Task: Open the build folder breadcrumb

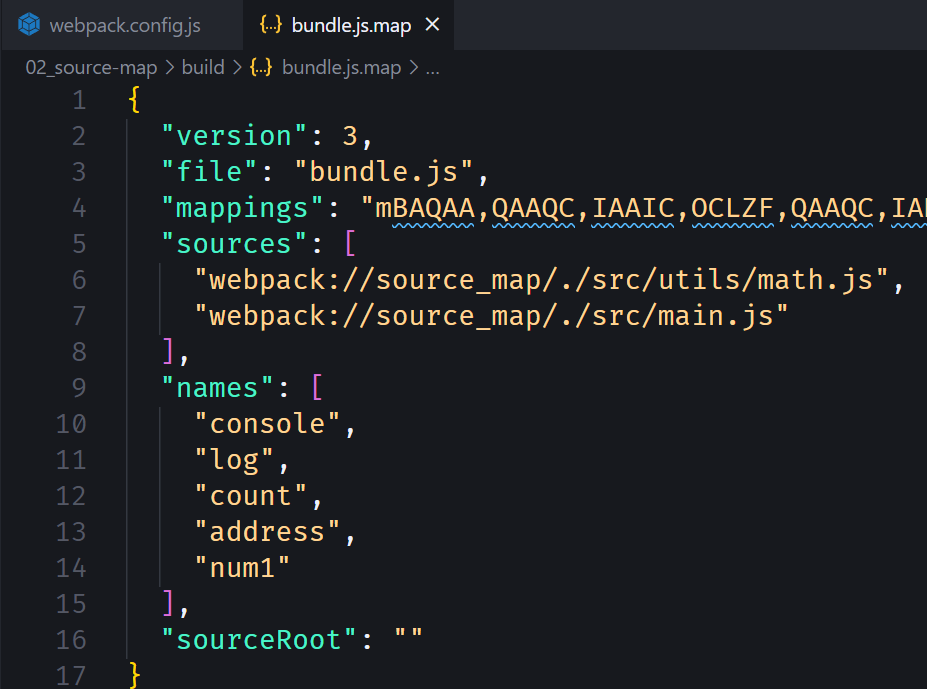Action: tap(203, 68)
